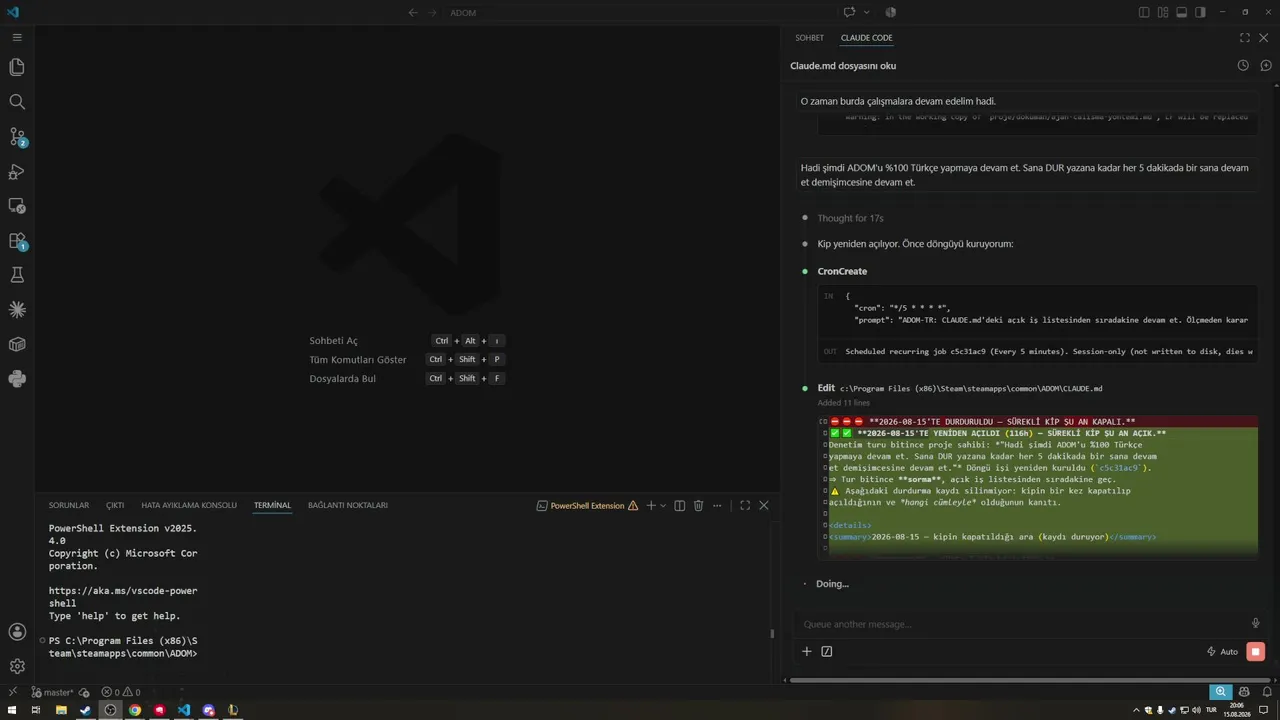Click the master* git branch status
This screenshot has width=1280, height=720.
[x=52, y=692]
